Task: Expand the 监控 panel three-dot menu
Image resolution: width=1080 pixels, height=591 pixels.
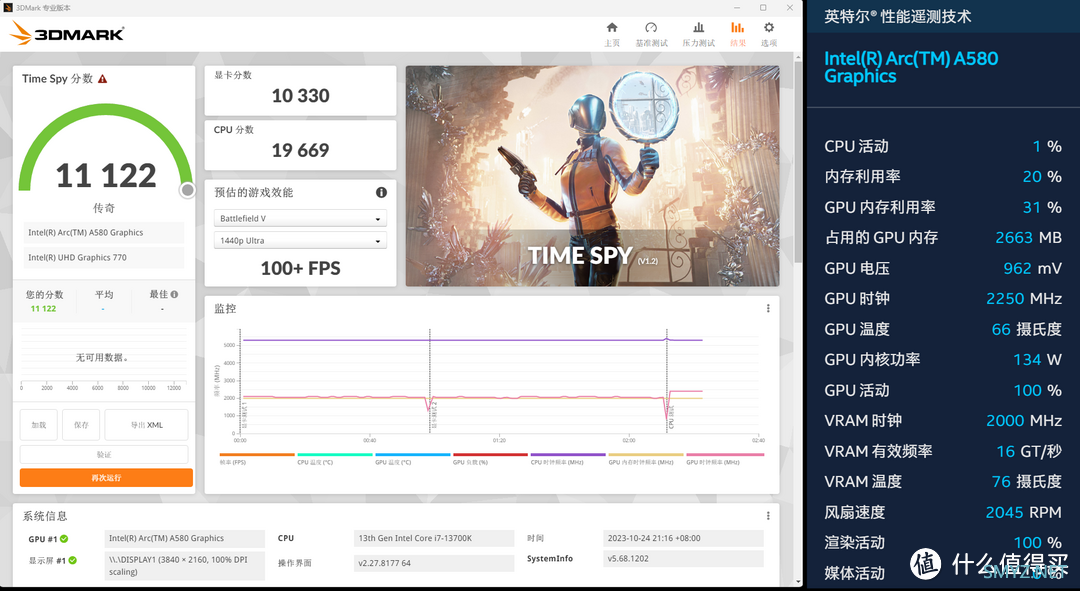Action: (x=768, y=309)
